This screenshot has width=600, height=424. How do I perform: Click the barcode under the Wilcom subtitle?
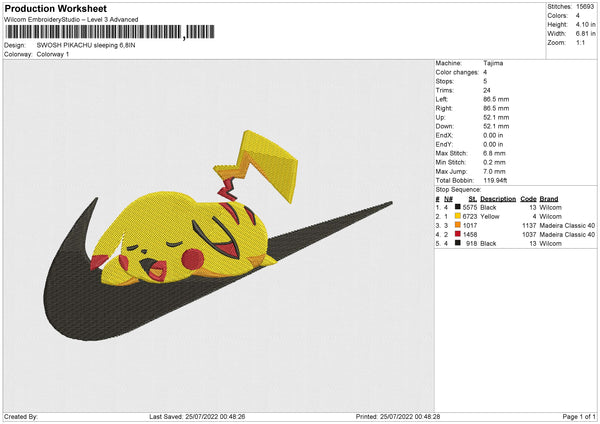110,32
